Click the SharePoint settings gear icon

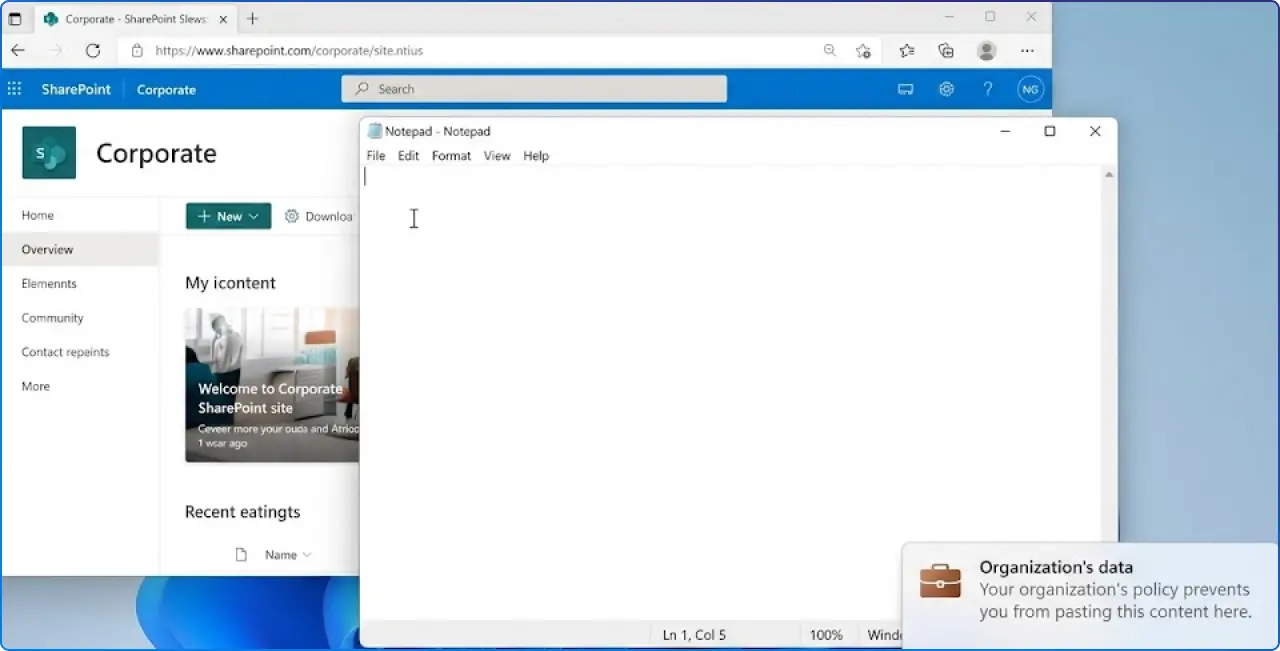point(946,89)
